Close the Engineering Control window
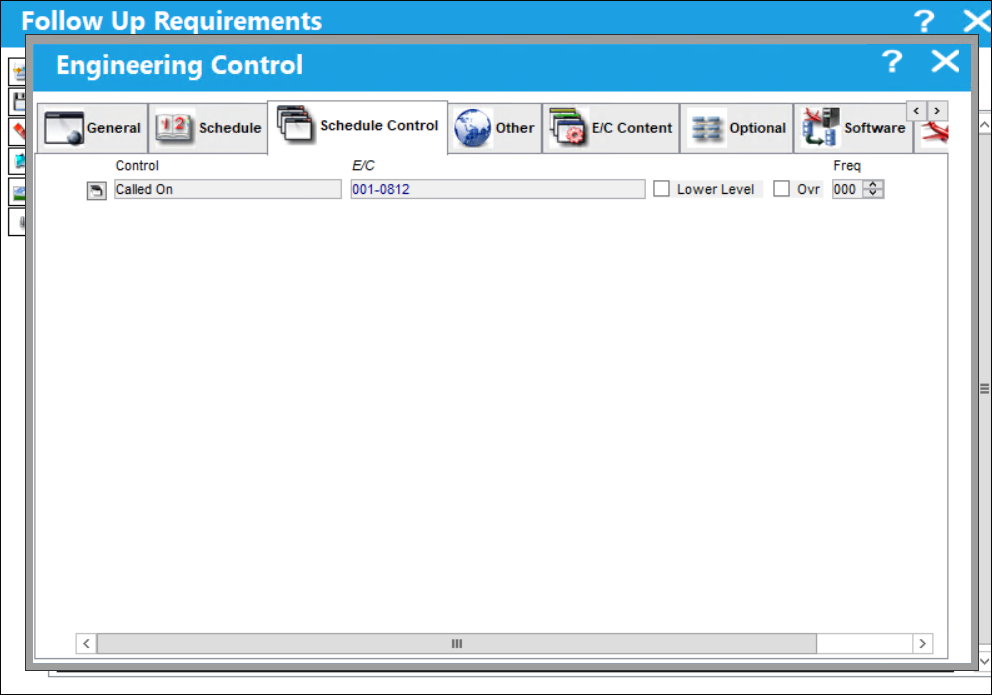The width and height of the screenshot is (992, 695). tap(945, 62)
